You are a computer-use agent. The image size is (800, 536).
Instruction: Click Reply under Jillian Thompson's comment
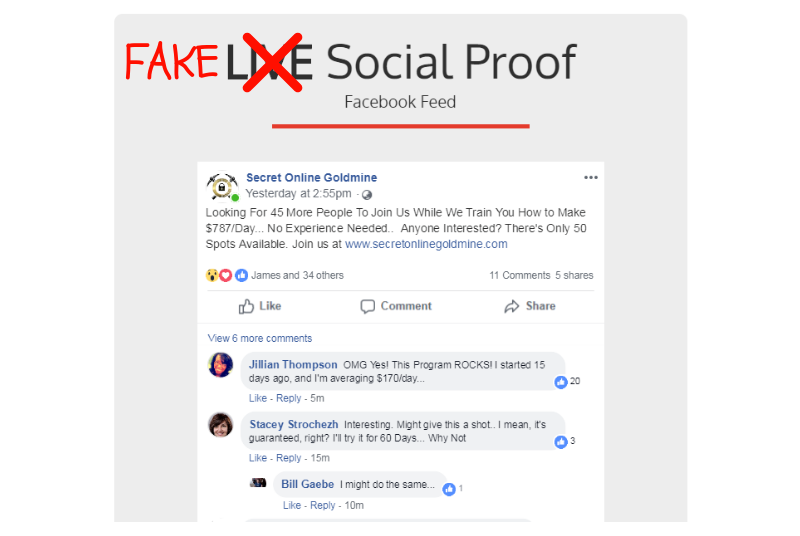click(288, 398)
